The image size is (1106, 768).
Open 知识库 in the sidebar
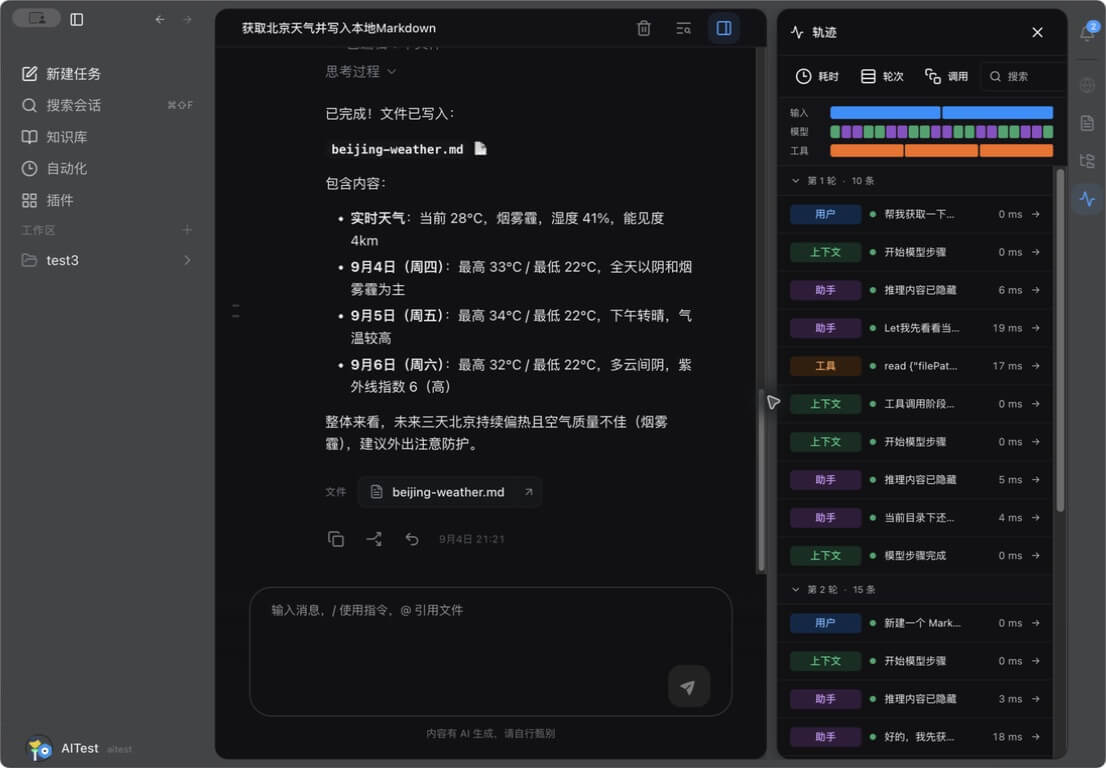[x=107, y=137]
